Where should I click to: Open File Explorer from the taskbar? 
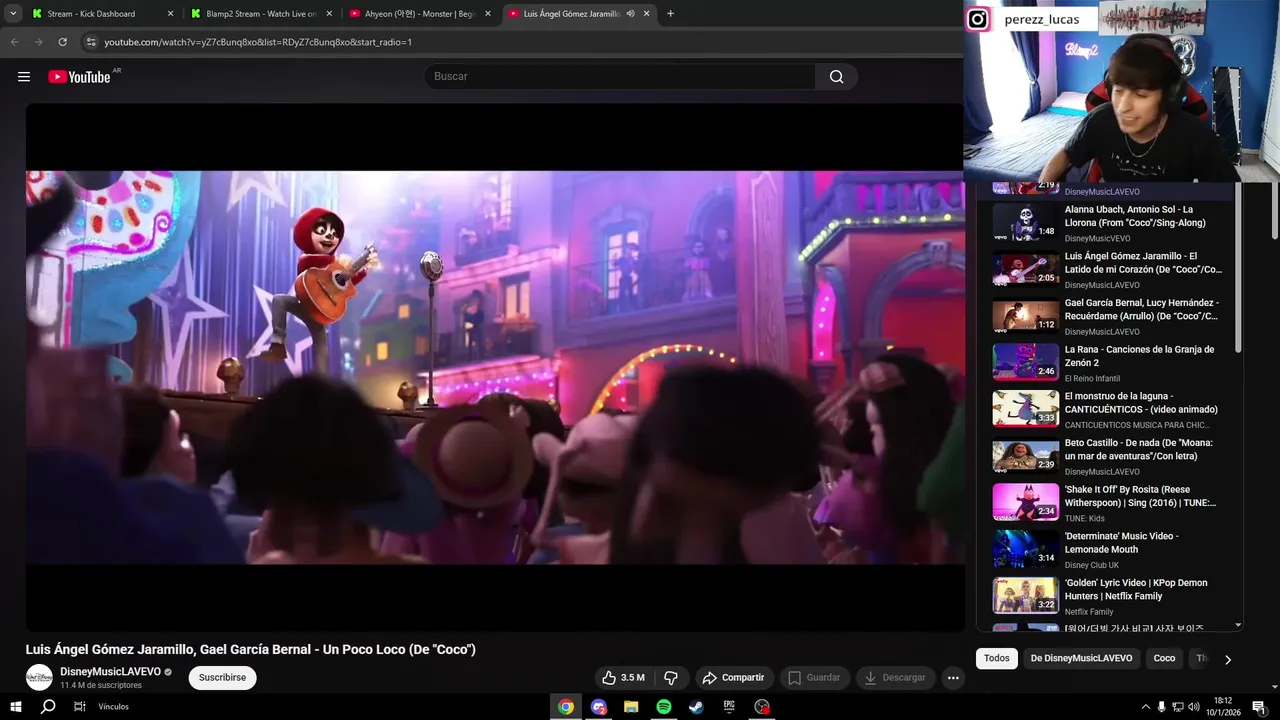point(631,707)
